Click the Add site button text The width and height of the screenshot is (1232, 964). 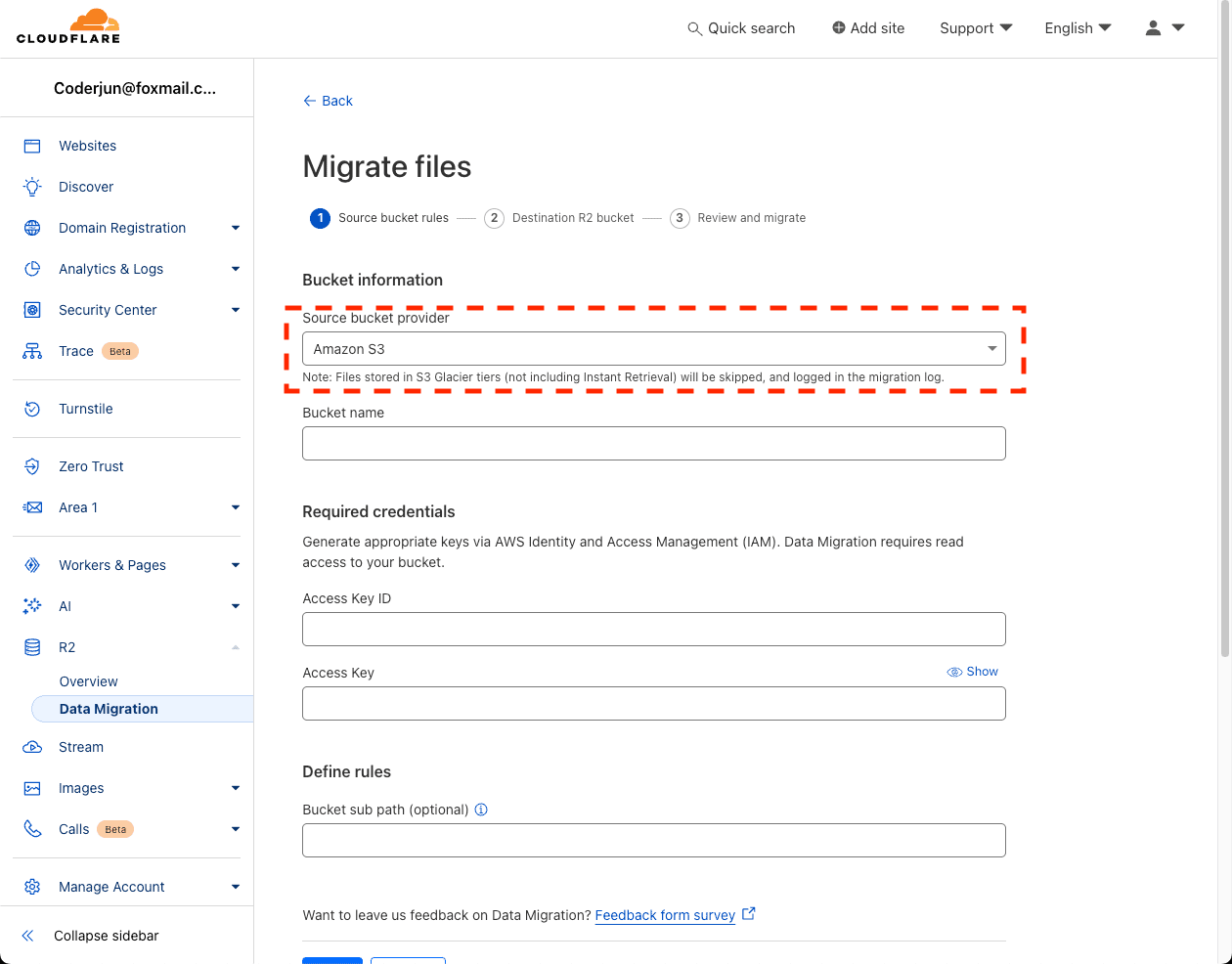(x=878, y=28)
